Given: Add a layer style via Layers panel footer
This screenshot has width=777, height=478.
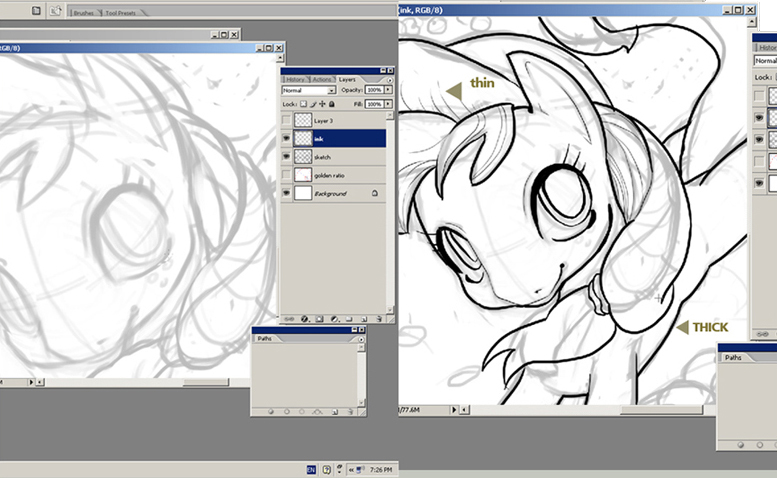Looking at the screenshot, I should click(305, 319).
